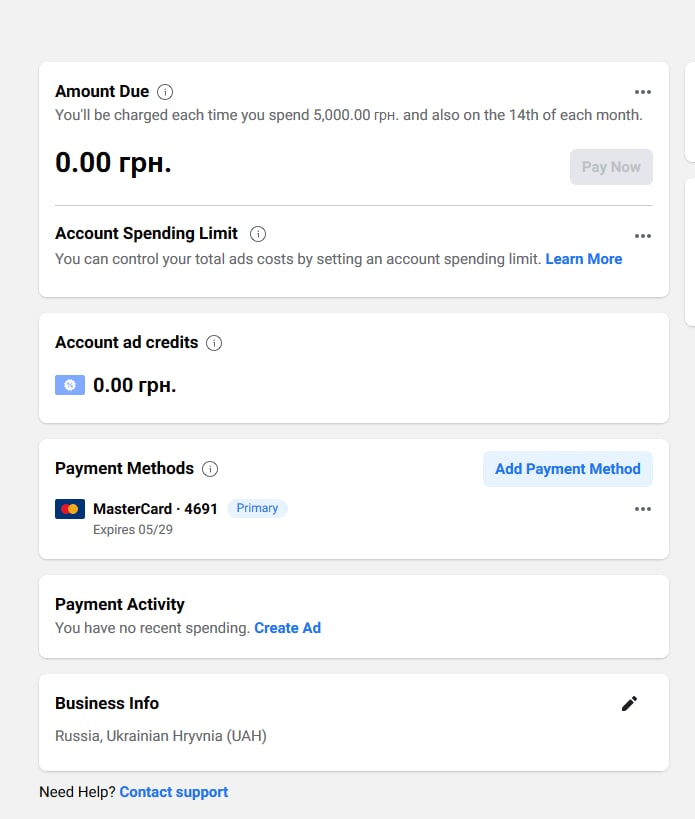
Task: Click the ad credits coupon icon
Action: (x=70, y=385)
